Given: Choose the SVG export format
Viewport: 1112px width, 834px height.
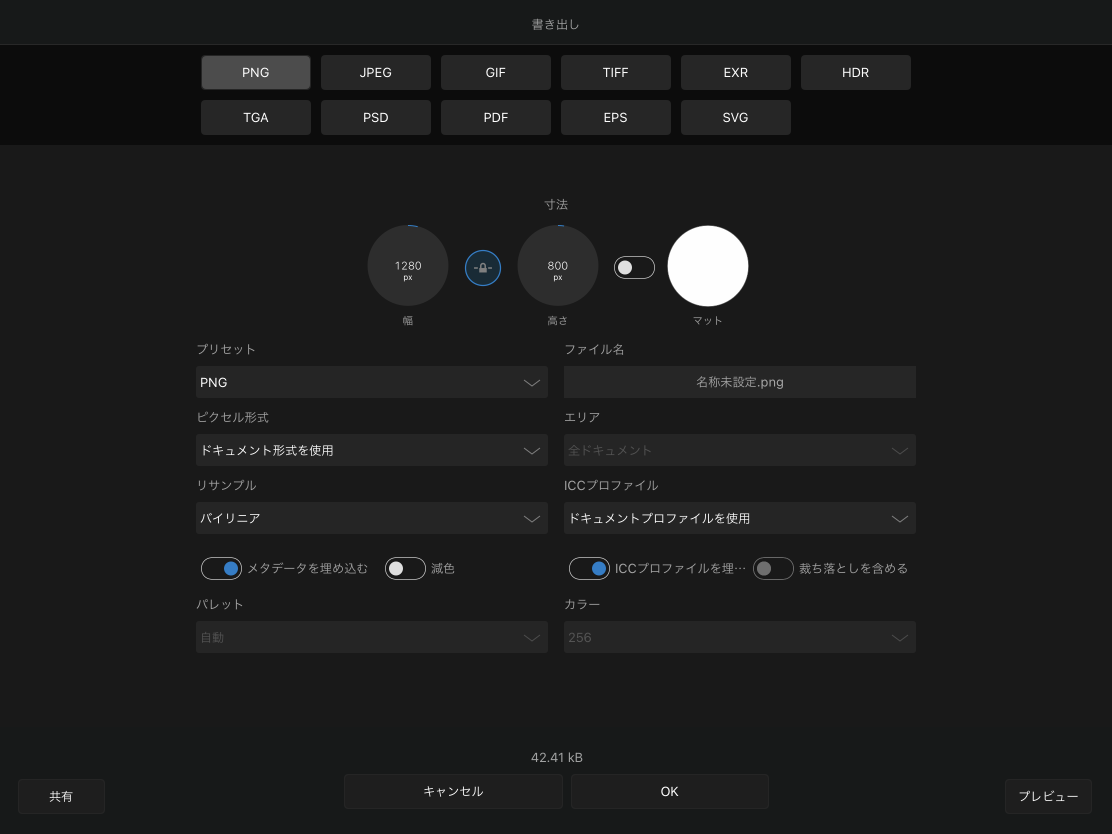Looking at the screenshot, I should click(x=736, y=117).
